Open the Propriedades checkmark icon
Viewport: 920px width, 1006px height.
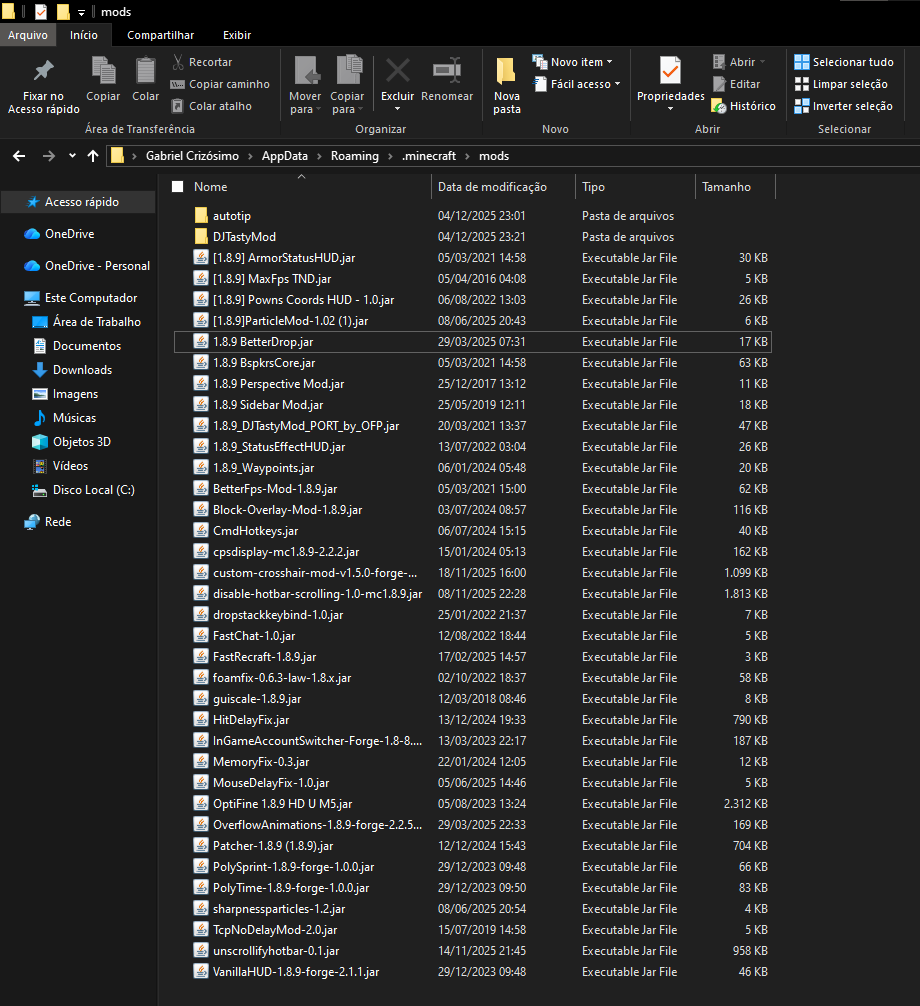point(670,71)
